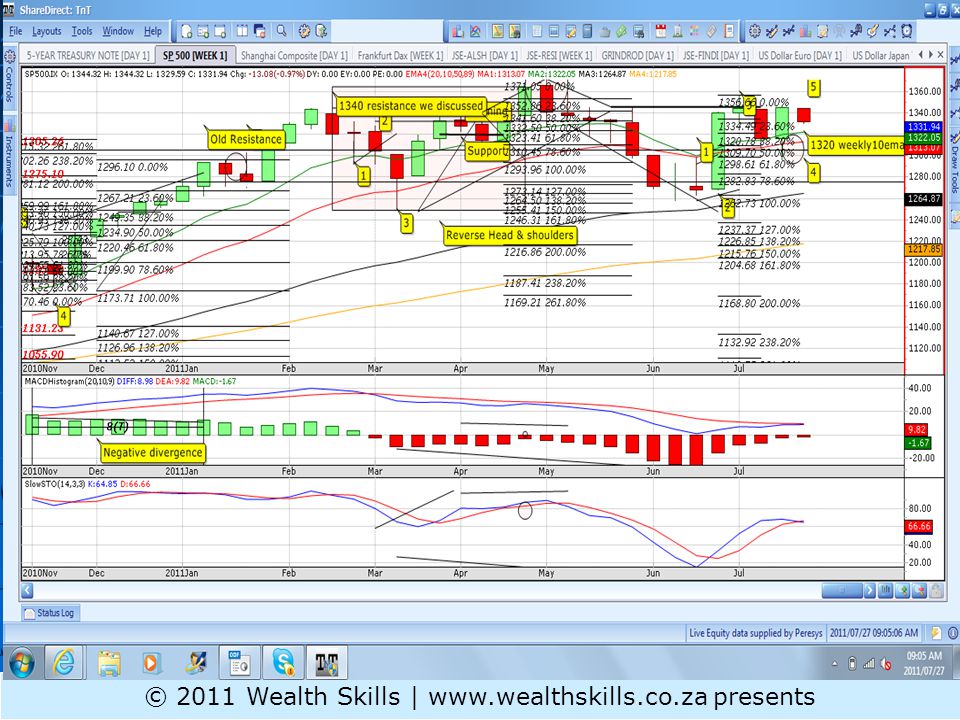Click the magnifier search icon in toolbar
The height and width of the screenshot is (720, 960).
point(281,31)
